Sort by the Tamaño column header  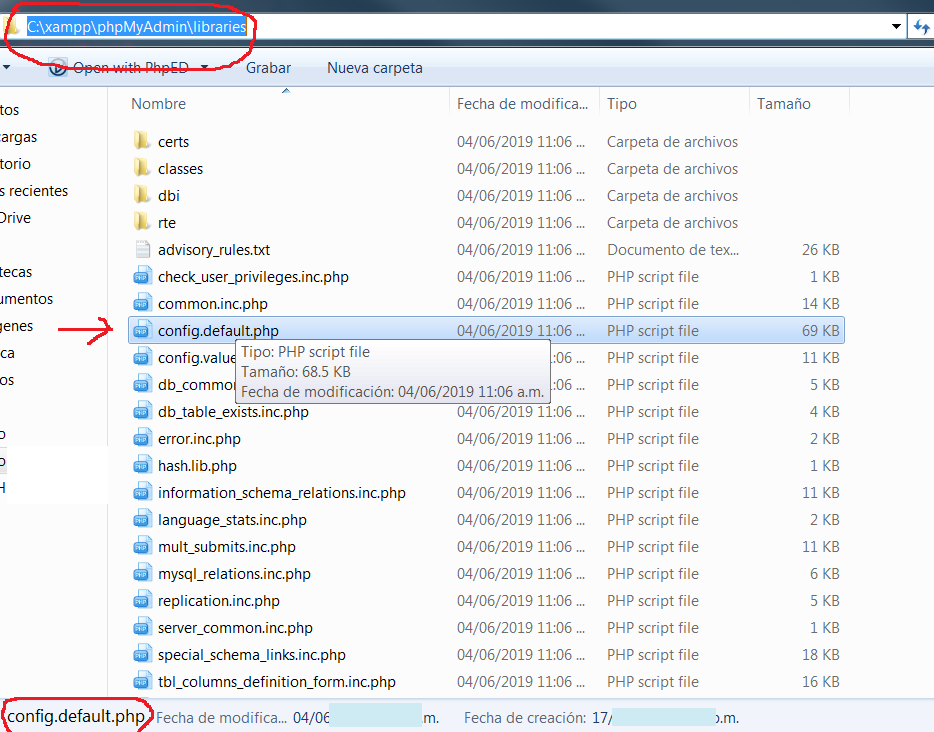[x=783, y=104]
